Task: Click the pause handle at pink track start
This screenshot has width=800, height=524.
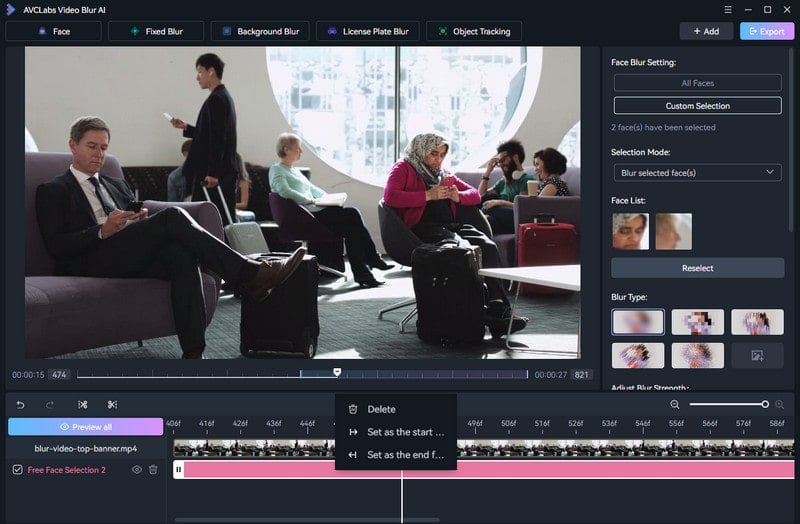Action: pos(179,469)
